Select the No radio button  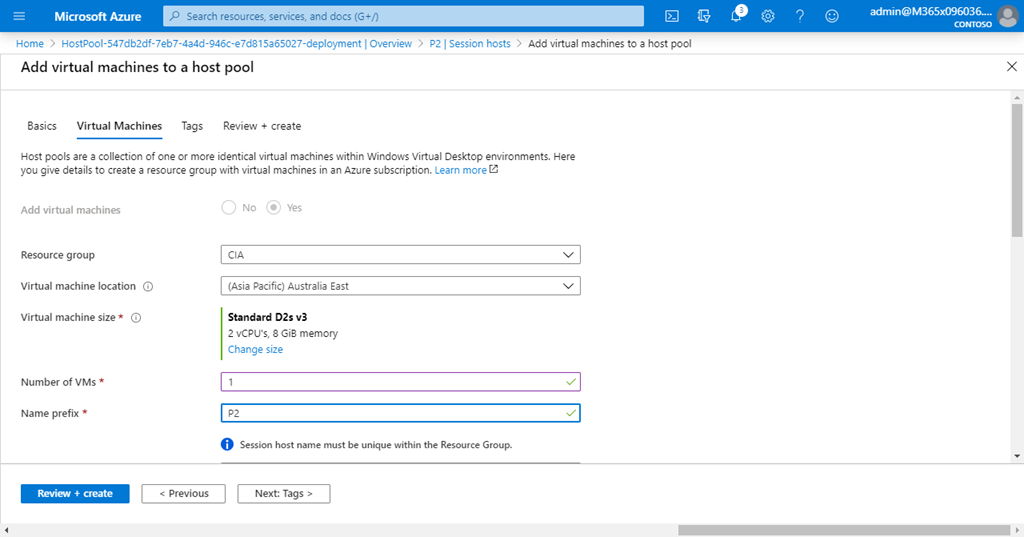pos(229,208)
